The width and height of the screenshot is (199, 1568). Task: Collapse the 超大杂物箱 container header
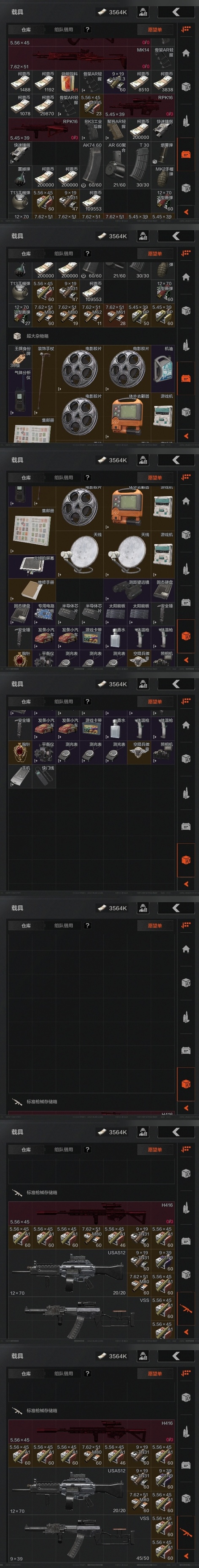[38, 337]
